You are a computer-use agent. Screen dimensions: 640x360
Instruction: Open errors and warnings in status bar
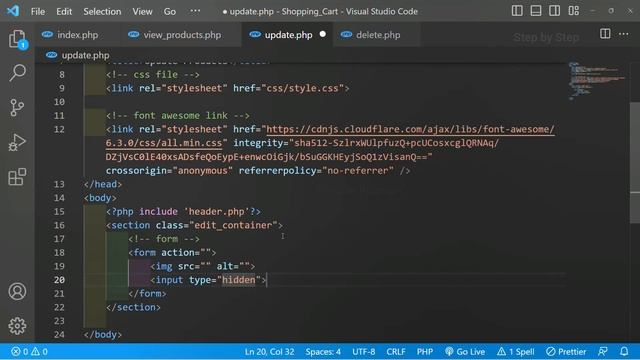click(29, 351)
